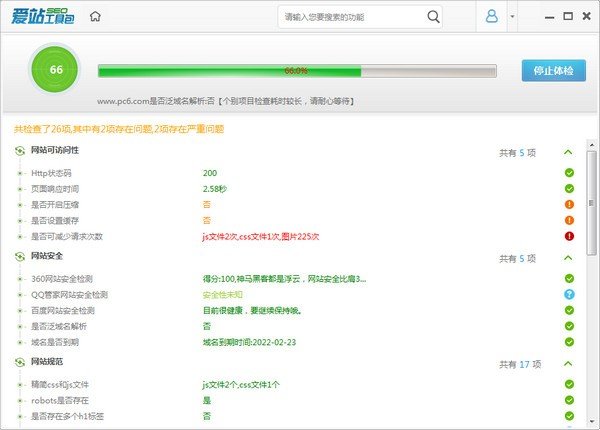The height and width of the screenshot is (430, 600).
Task: Click the 66.0% progress bar
Action: [297, 71]
